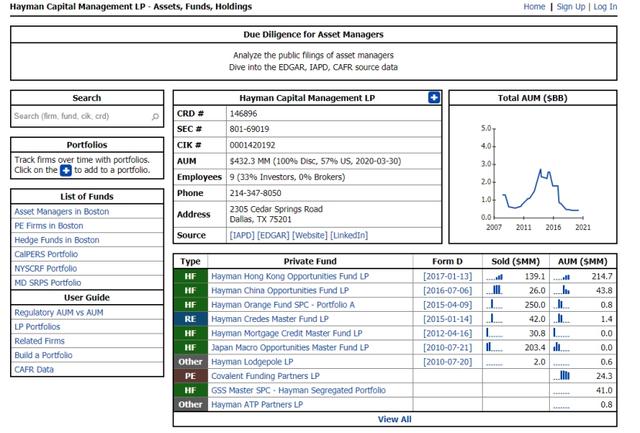Click View All private funds

394,419
